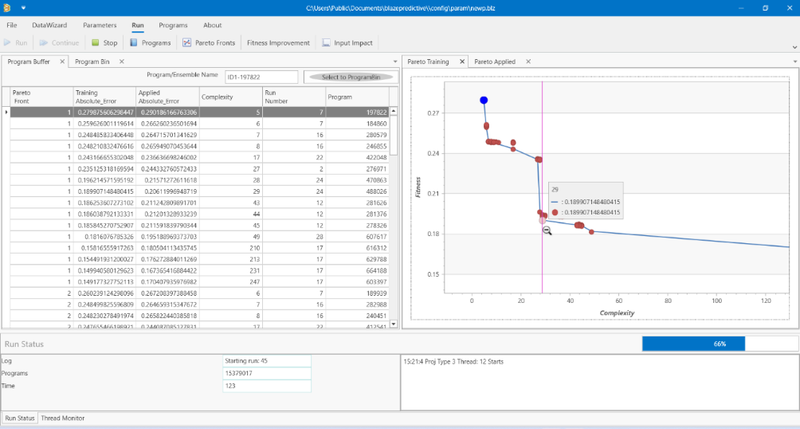The height and width of the screenshot is (429, 800).
Task: Select the blue point on Pareto chart
Action: tap(484, 100)
